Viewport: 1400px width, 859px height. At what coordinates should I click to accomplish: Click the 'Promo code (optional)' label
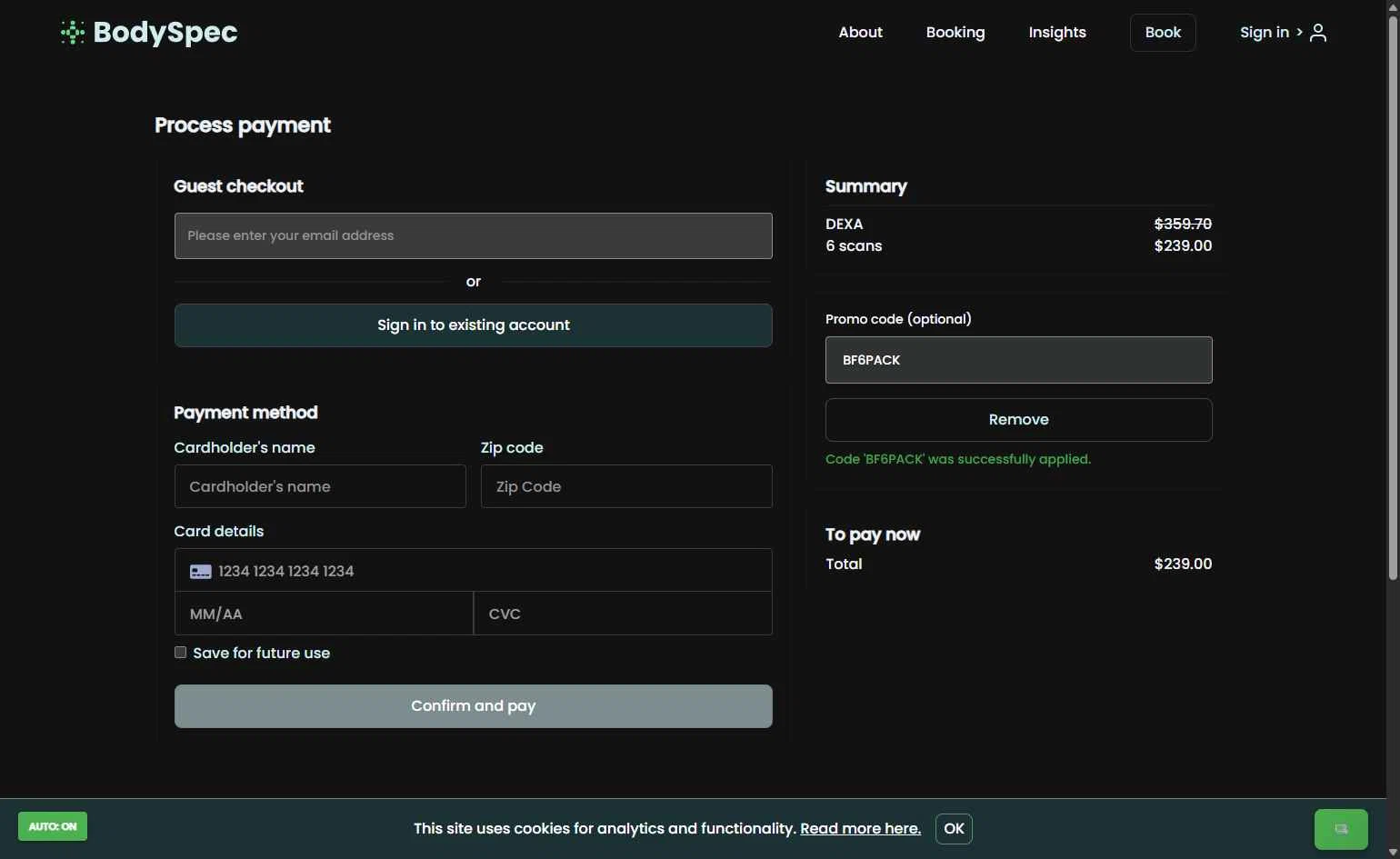[898, 319]
